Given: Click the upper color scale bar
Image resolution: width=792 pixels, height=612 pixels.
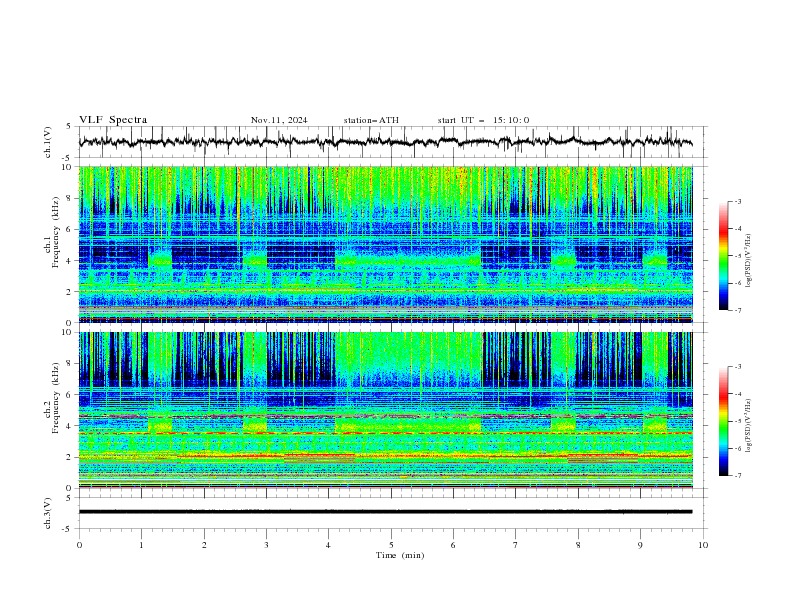Looking at the screenshot, I should click(723, 256).
